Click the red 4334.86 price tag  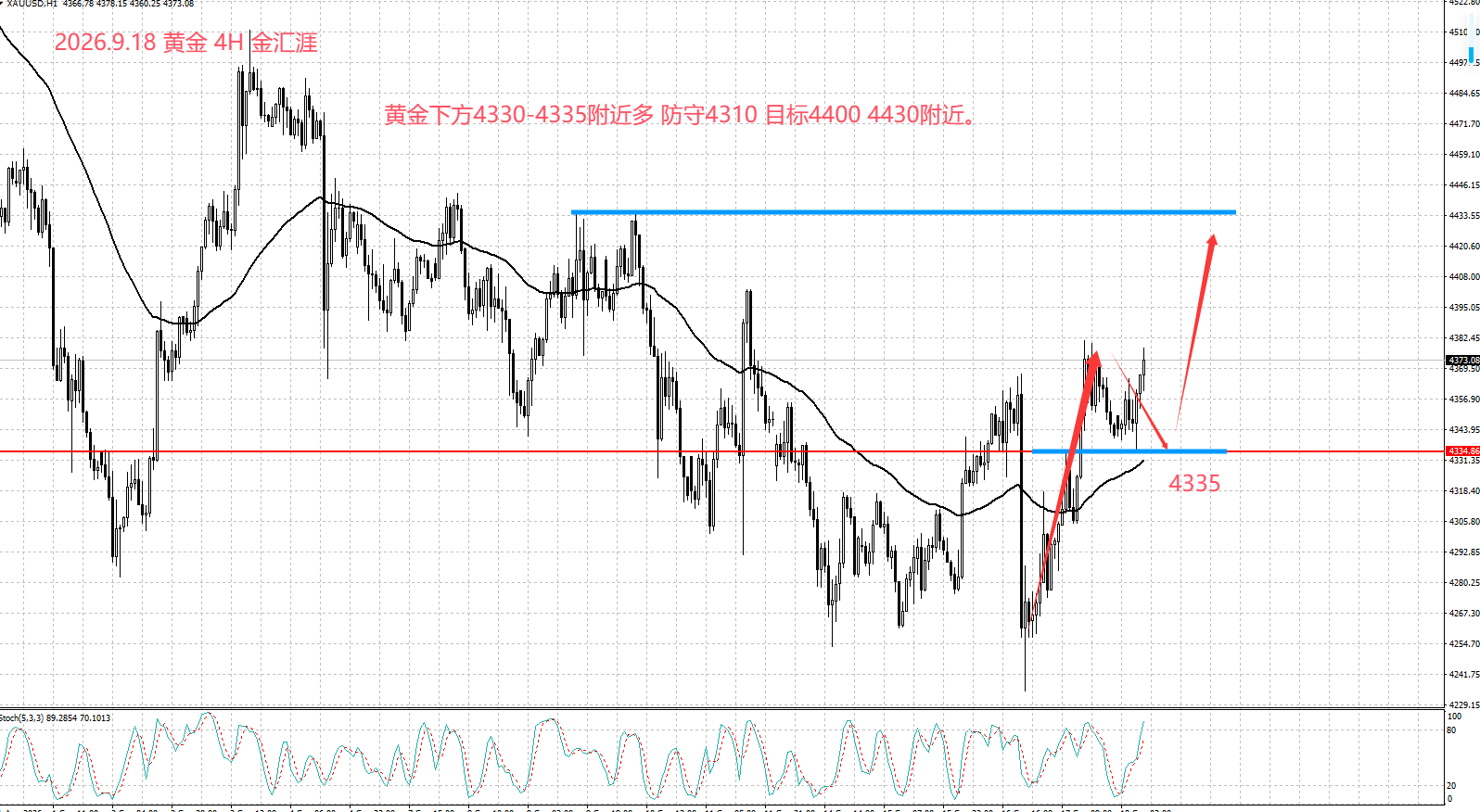[x=1463, y=451]
